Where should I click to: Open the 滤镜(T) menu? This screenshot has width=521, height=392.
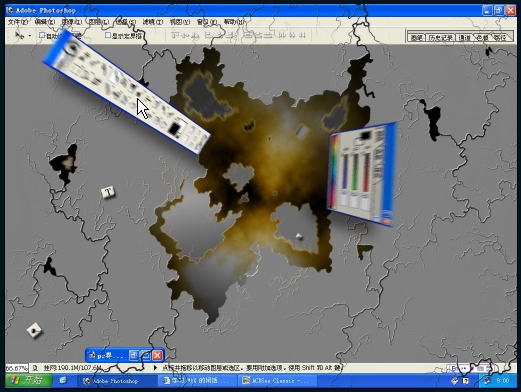click(x=153, y=22)
